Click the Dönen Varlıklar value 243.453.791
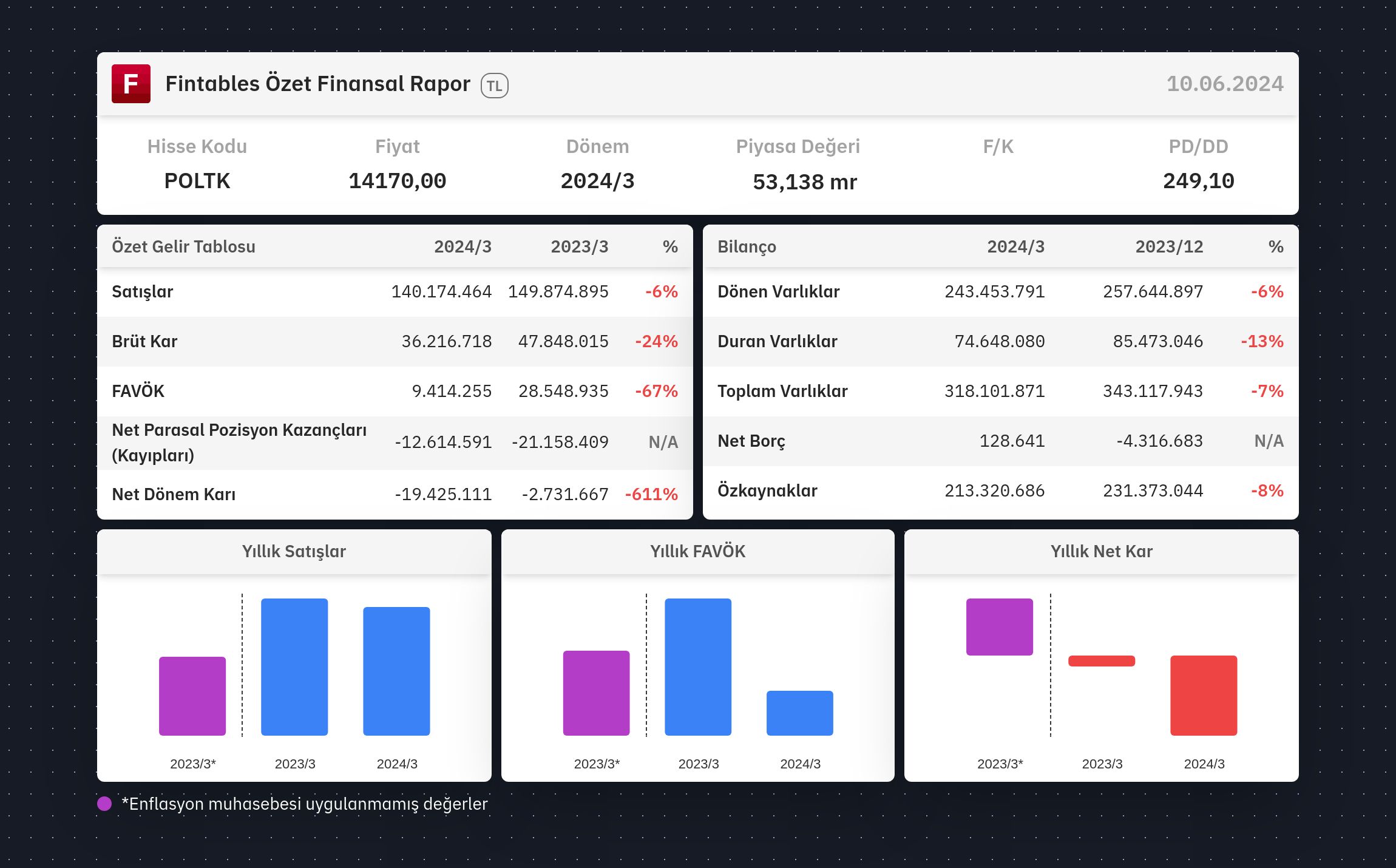 coord(994,291)
